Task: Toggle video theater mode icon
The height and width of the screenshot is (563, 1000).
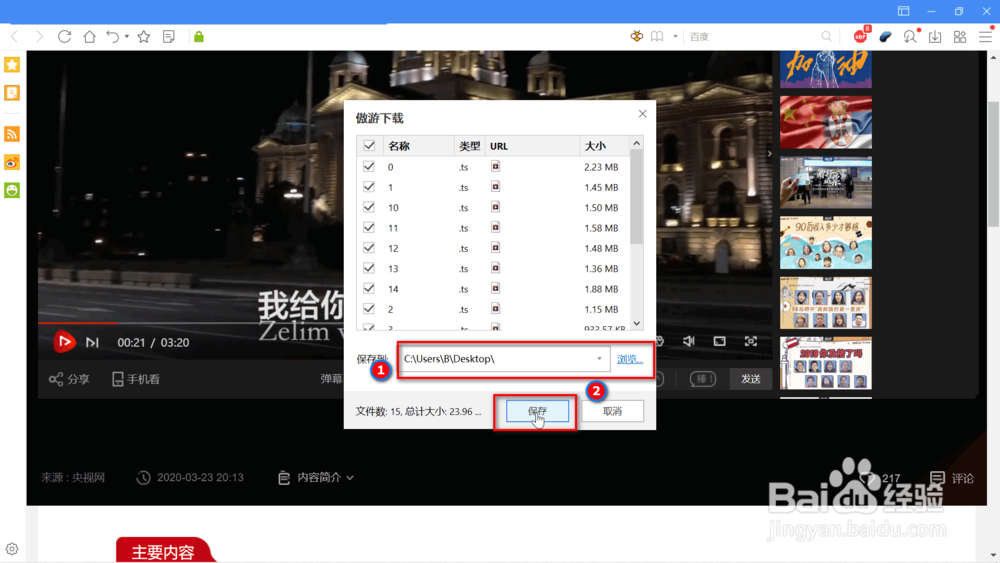Action: [719, 341]
